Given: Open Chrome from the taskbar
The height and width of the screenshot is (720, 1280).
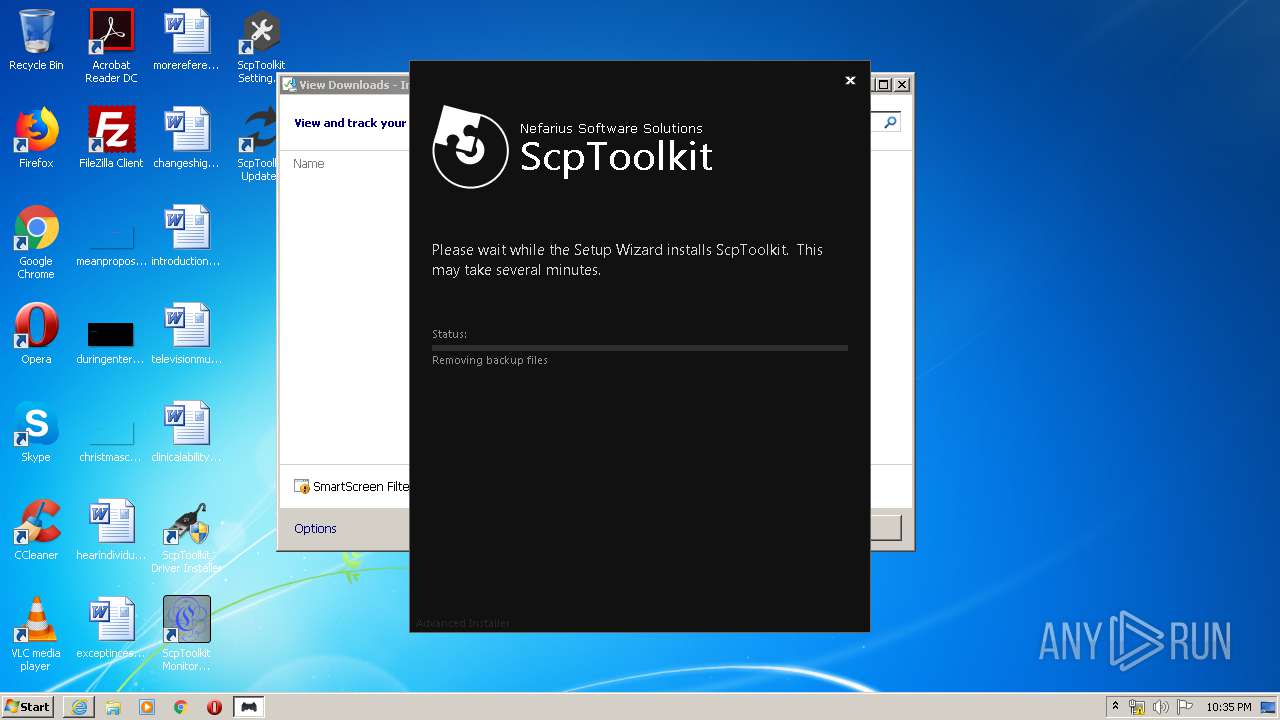Looking at the screenshot, I should pos(181,707).
